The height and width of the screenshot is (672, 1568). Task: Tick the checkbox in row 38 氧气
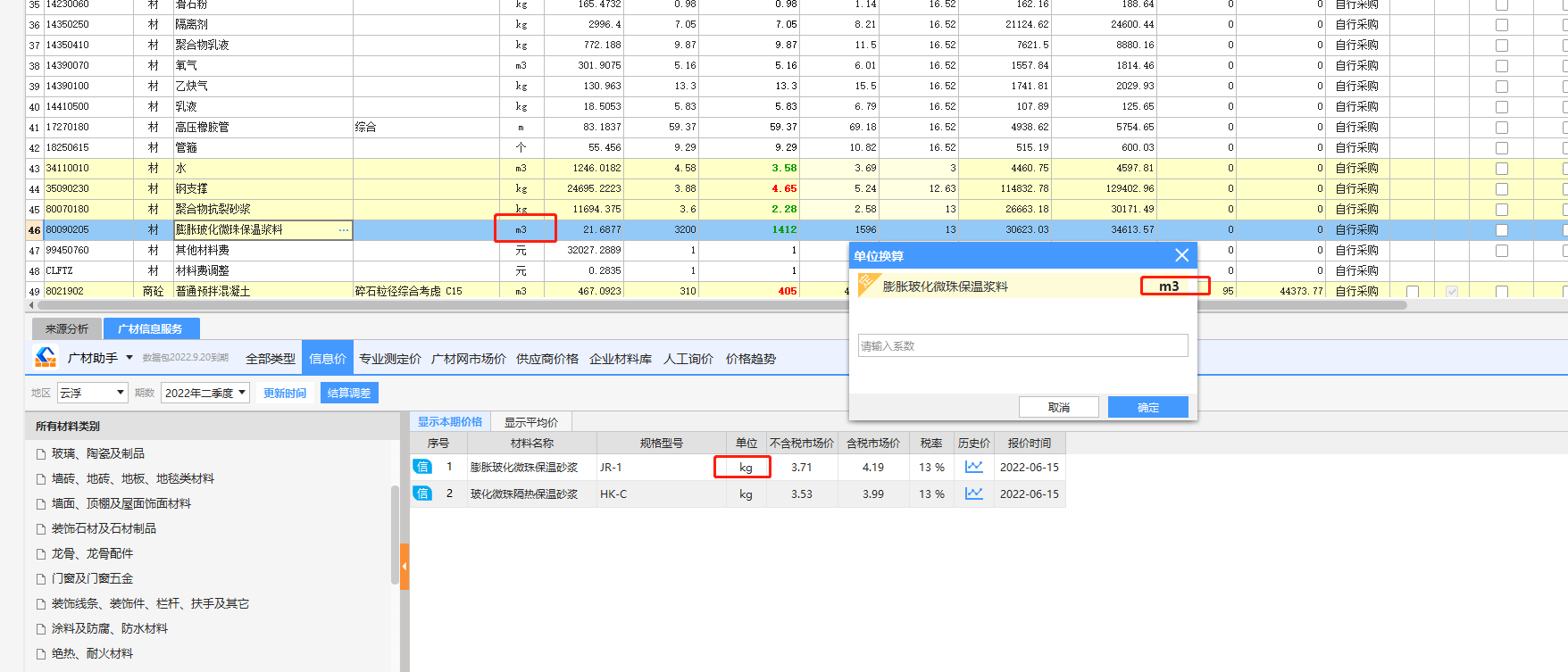1502,66
